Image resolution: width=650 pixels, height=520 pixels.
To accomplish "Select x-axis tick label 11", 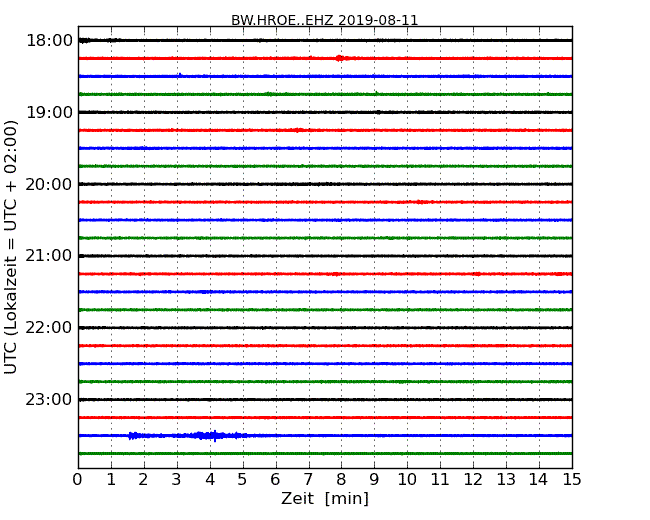I will point(440,480).
